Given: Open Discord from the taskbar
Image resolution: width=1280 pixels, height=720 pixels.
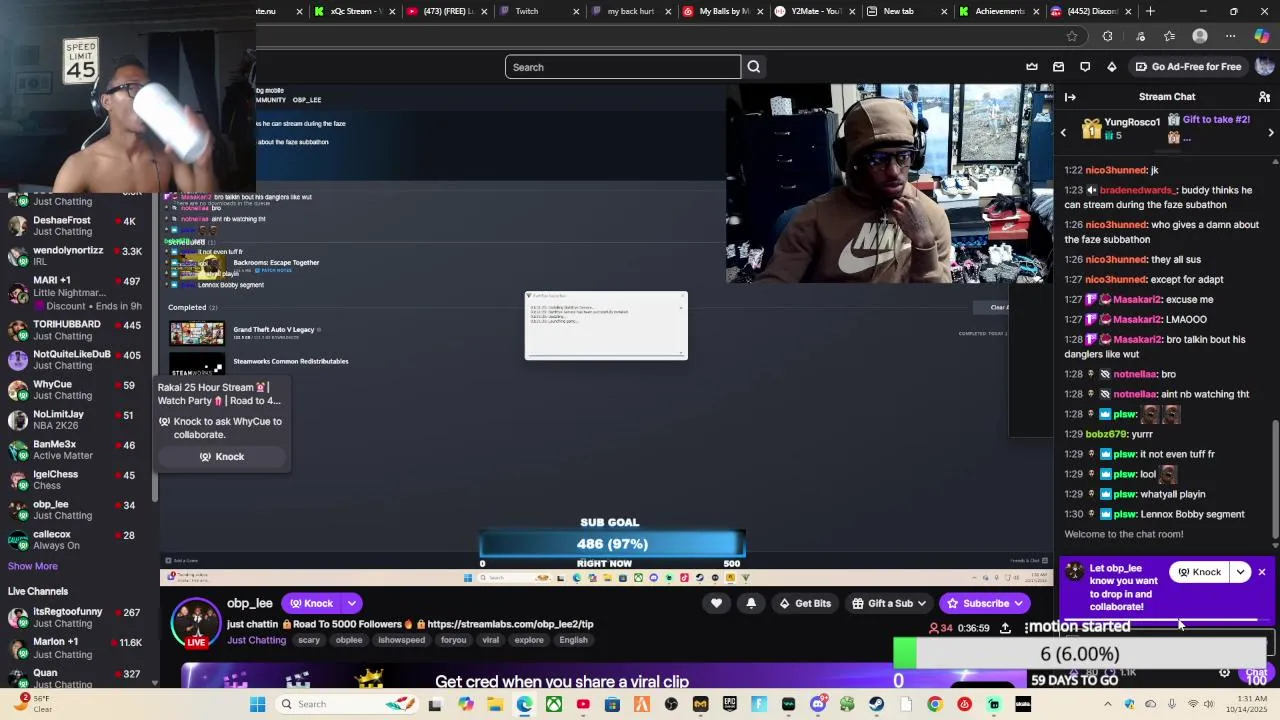Looking at the screenshot, I should [x=818, y=704].
